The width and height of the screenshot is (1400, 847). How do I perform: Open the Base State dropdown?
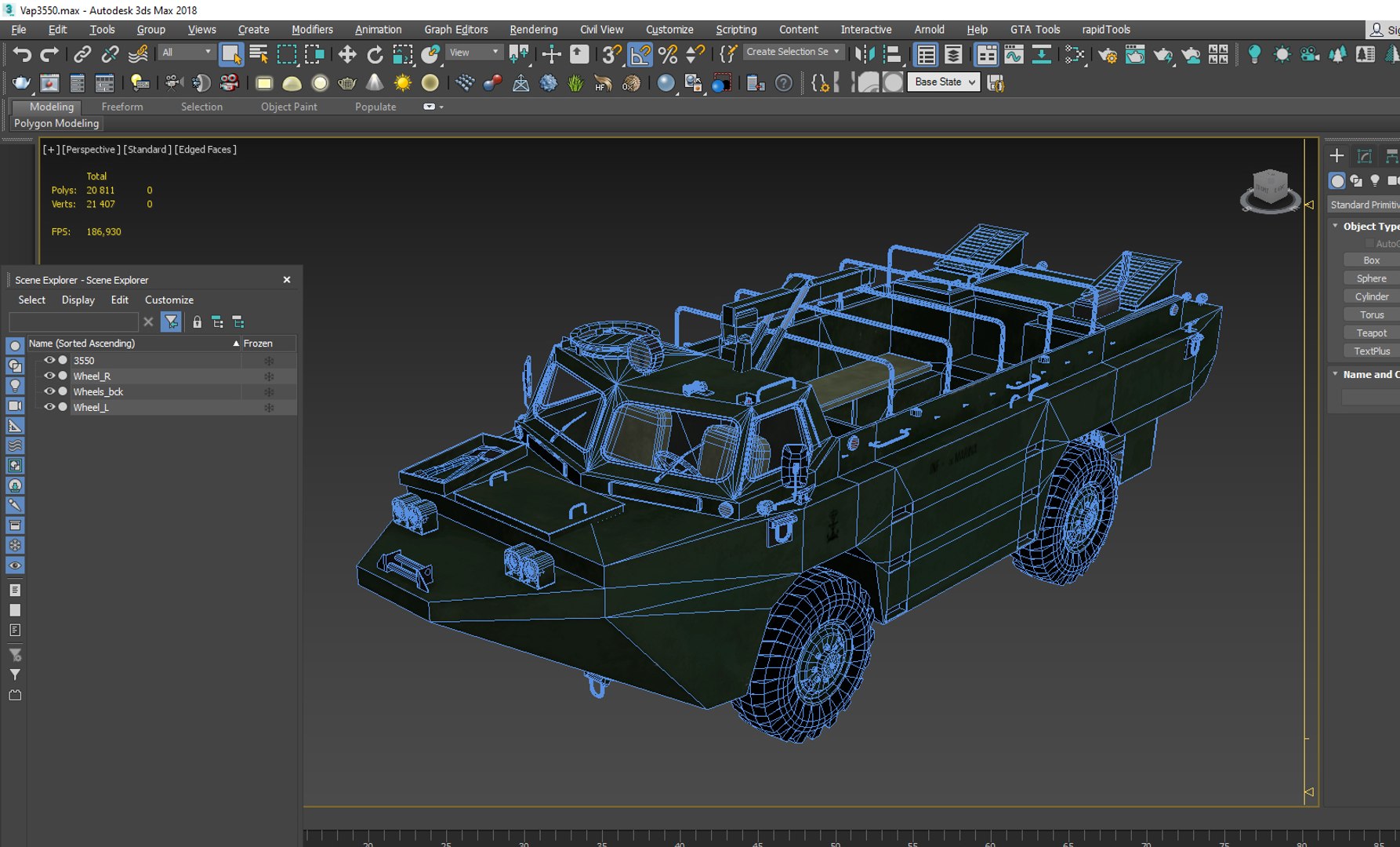(x=944, y=82)
